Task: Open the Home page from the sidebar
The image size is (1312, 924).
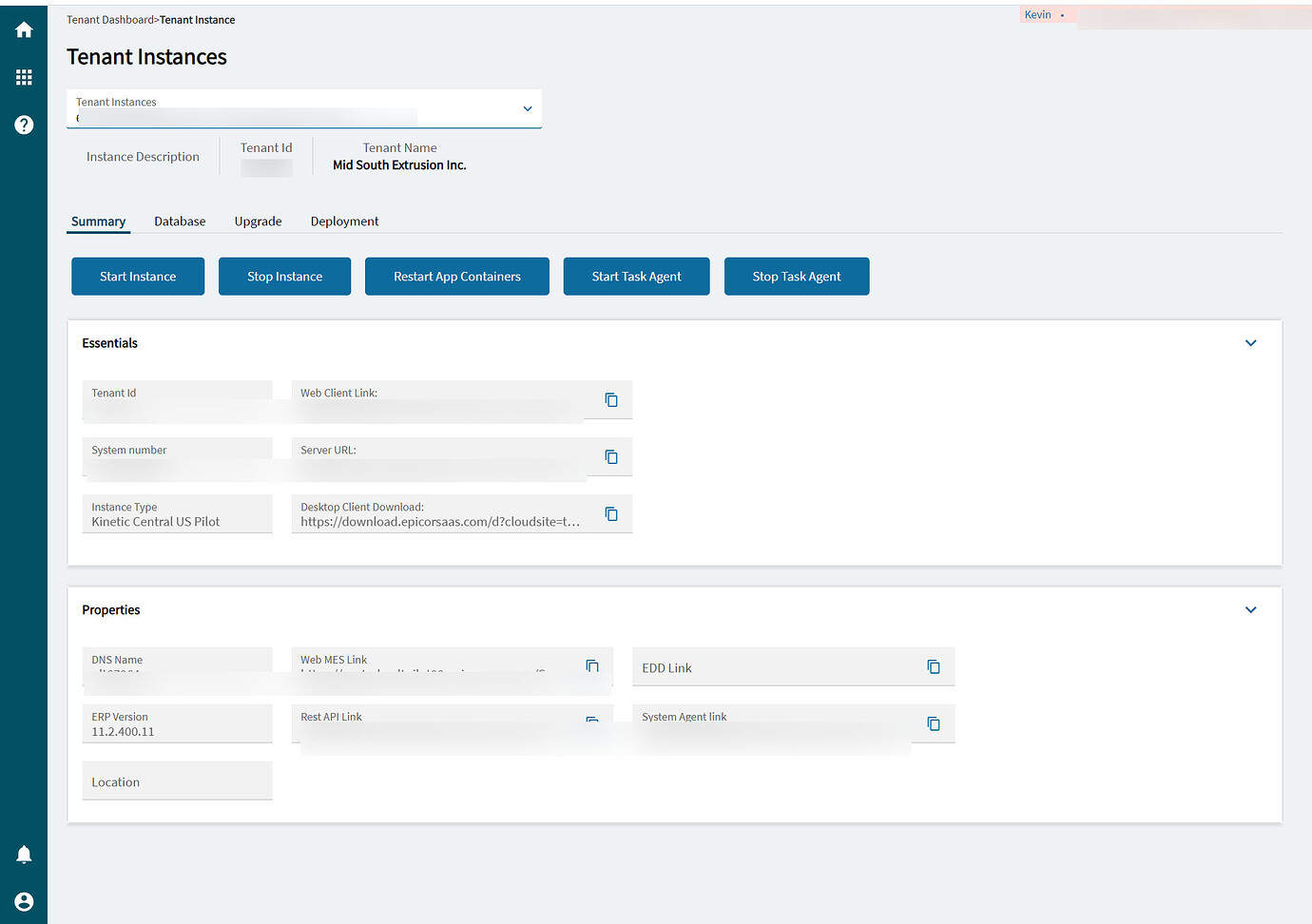Action: click(24, 29)
